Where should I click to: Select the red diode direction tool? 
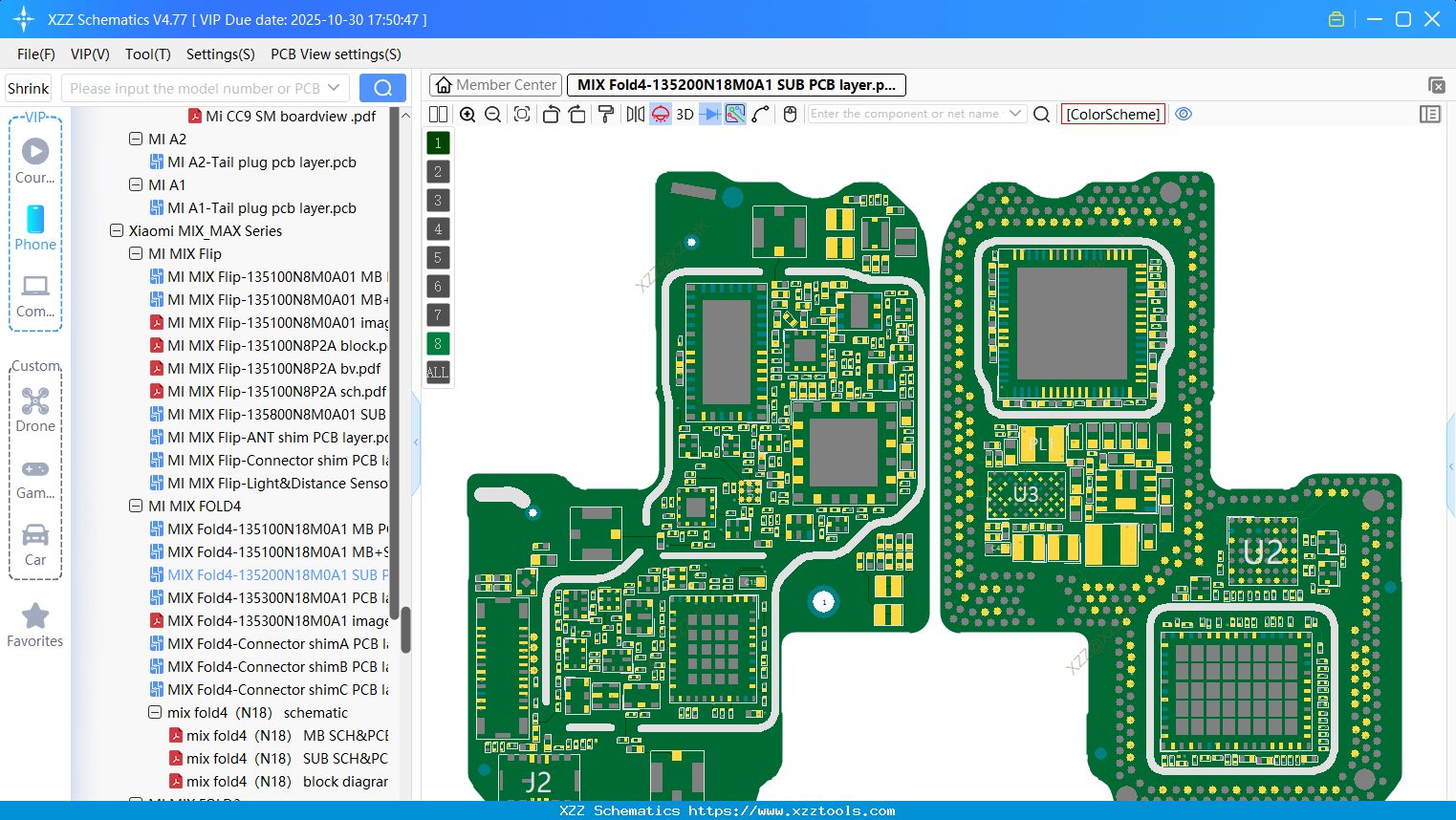point(660,114)
